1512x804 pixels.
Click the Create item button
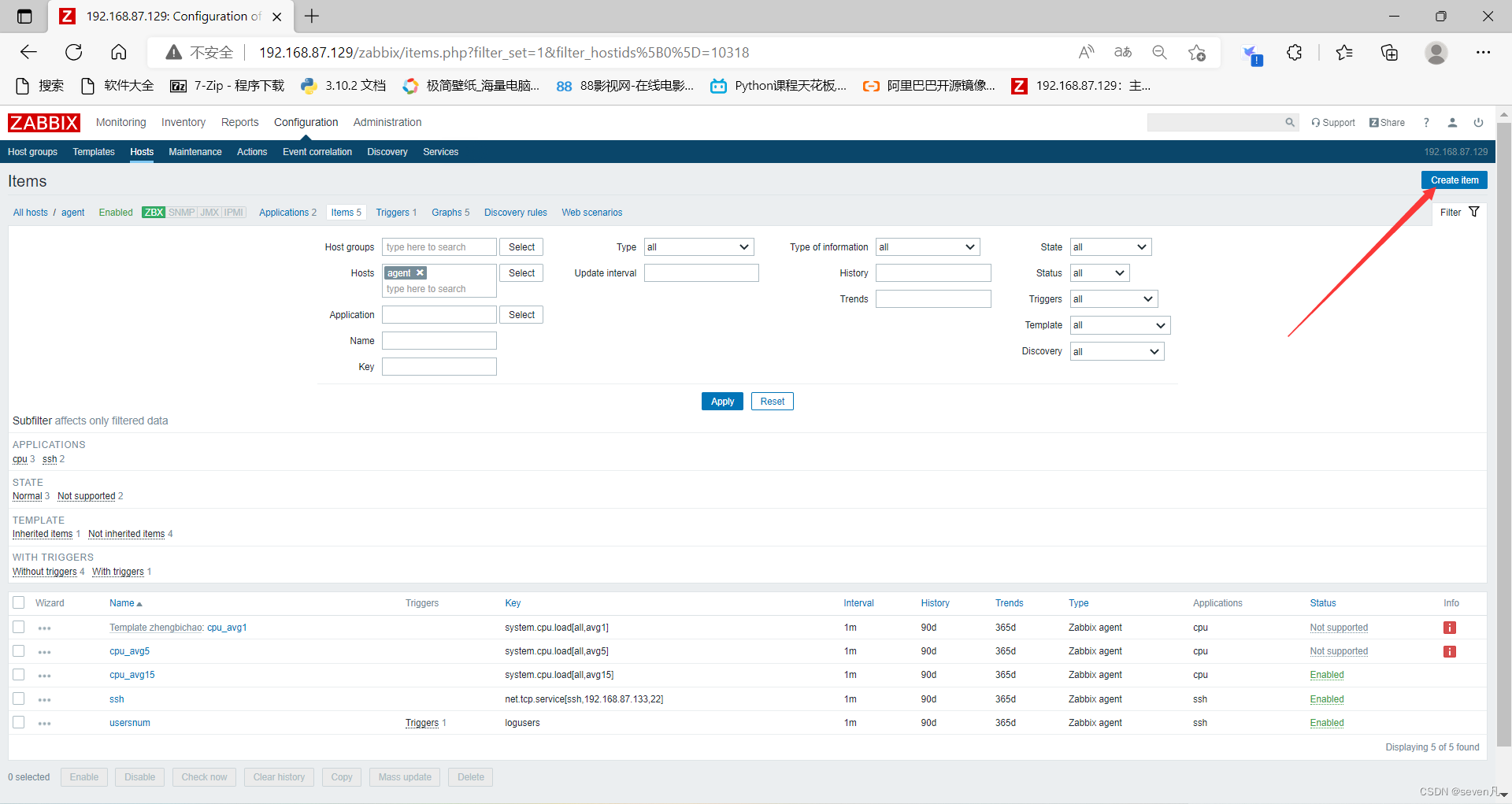coord(1454,180)
